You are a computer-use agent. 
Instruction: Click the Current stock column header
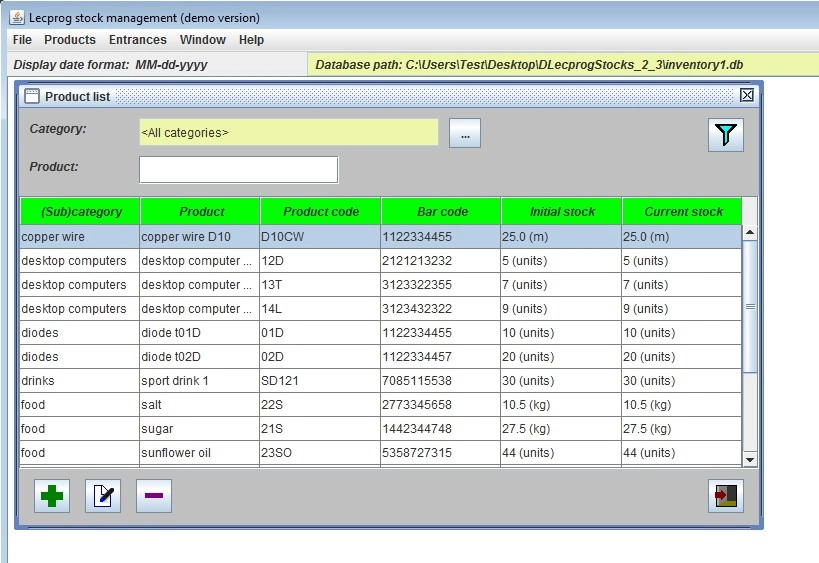pos(683,211)
